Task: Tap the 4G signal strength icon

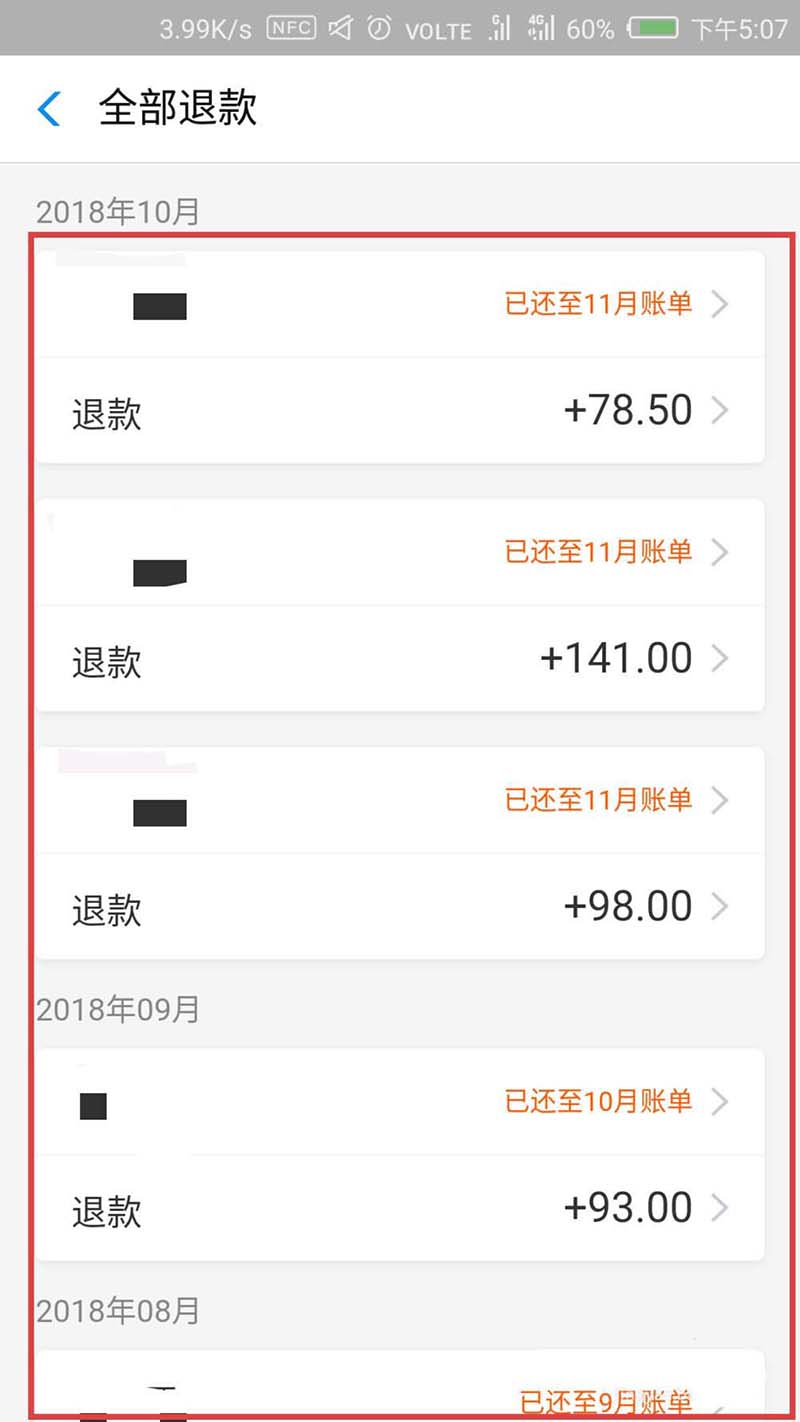Action: 540,28
